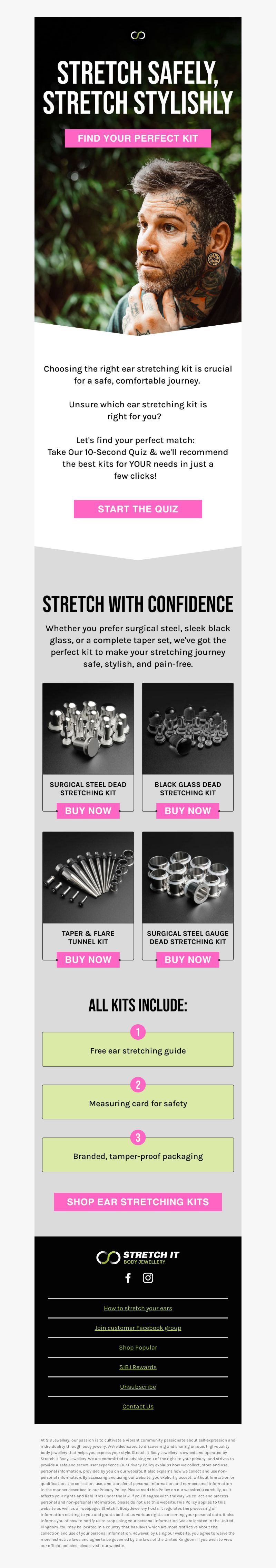Open the Taper & Flare Tunnel kit image
276x1568 pixels.
point(88,877)
